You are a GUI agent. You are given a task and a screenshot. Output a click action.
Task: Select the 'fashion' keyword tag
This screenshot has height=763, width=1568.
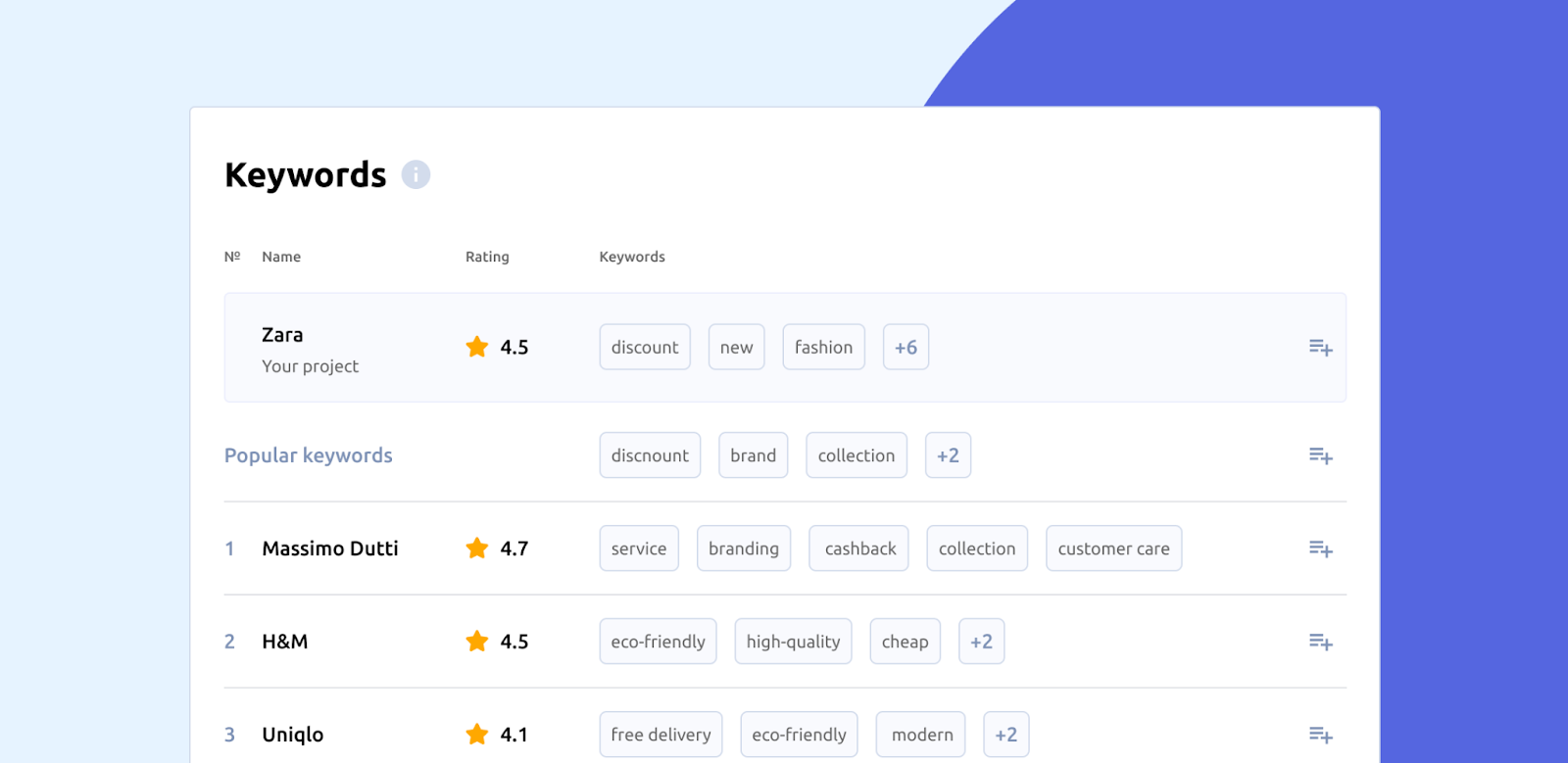(x=823, y=347)
